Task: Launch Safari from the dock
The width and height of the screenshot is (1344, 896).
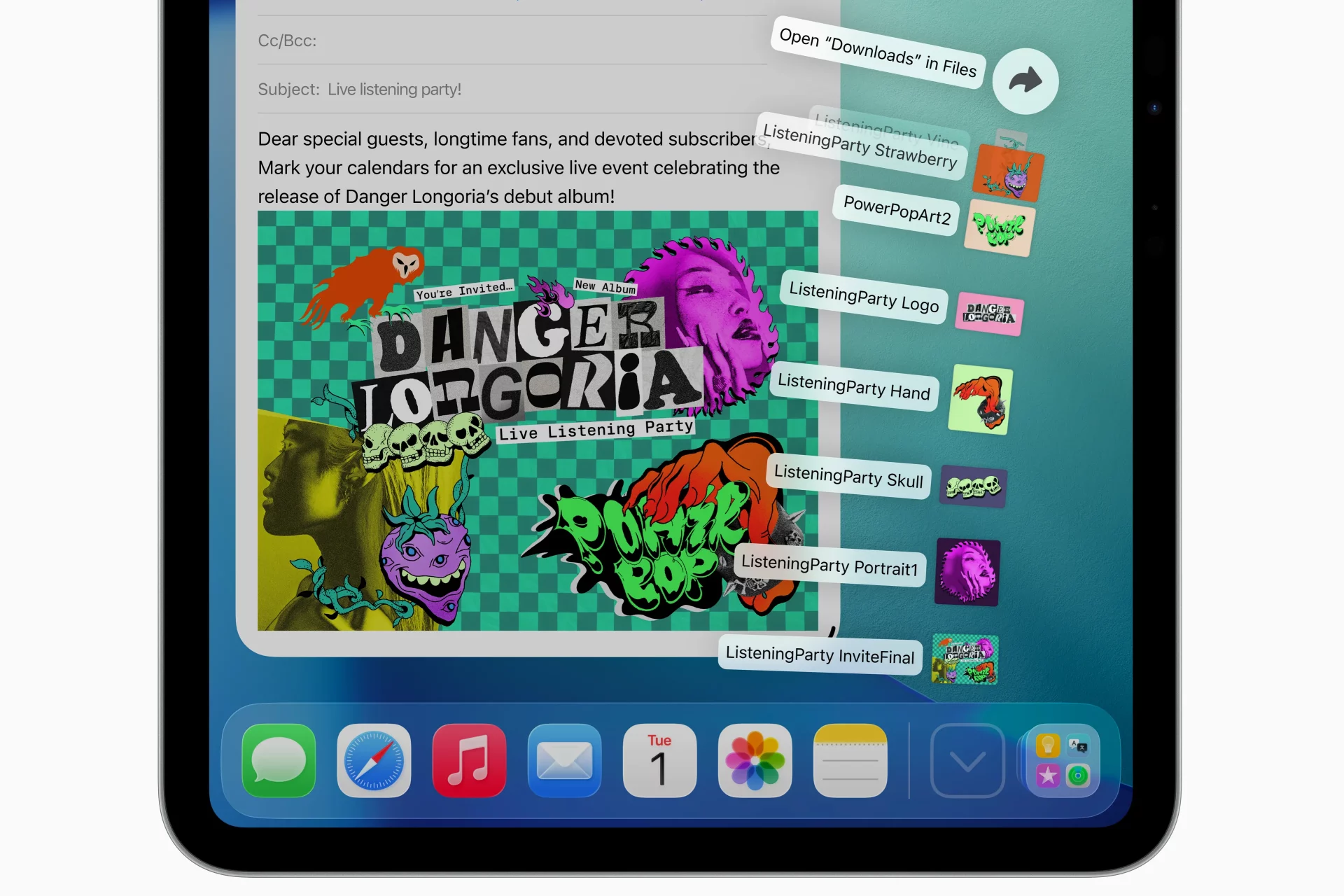Action: point(374,761)
